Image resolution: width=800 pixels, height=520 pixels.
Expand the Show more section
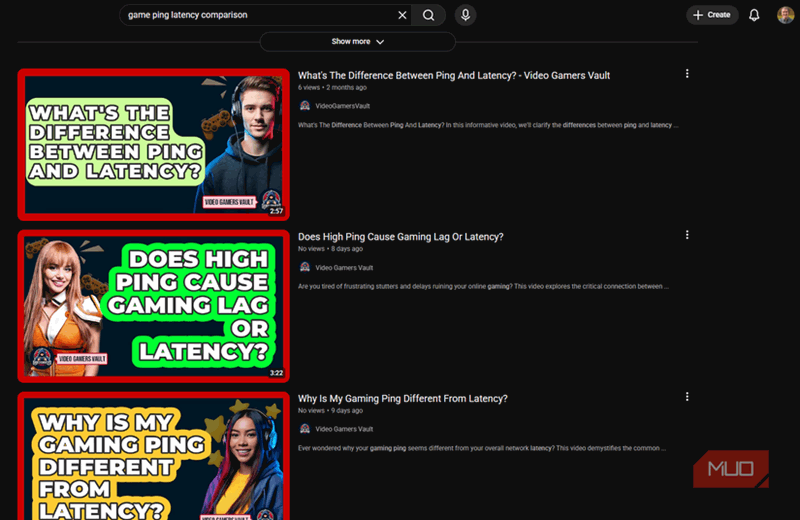[357, 42]
